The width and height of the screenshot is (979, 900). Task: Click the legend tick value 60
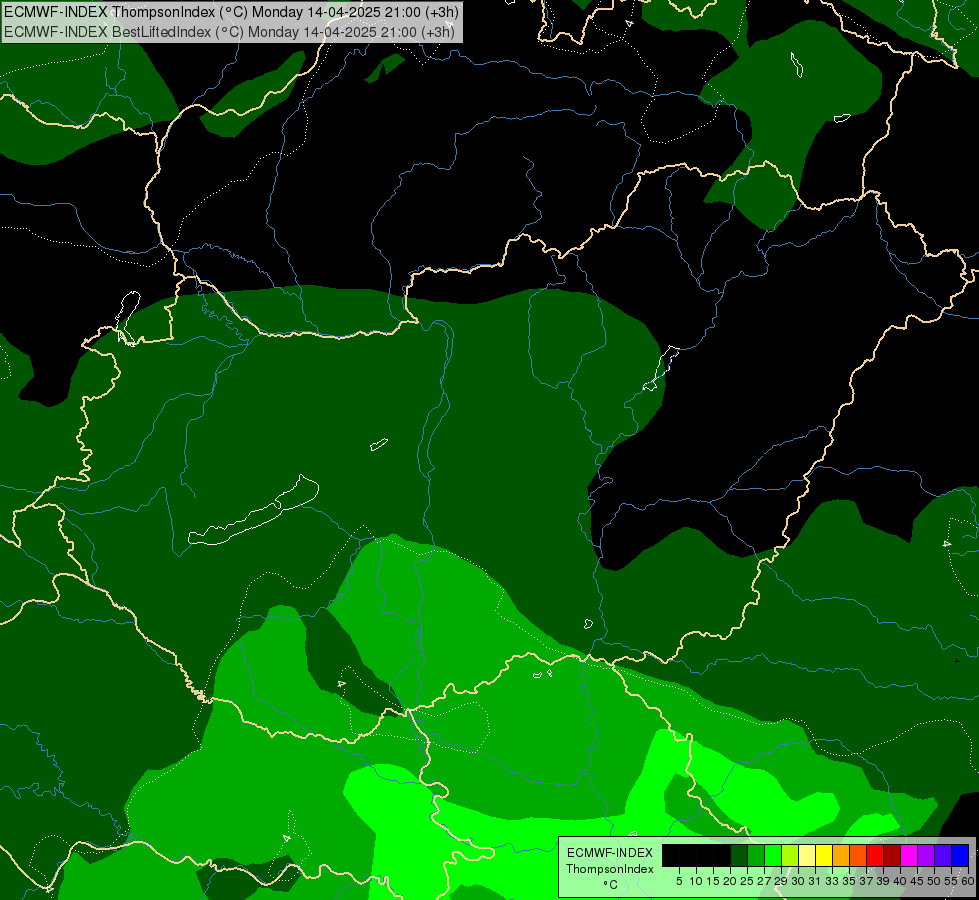968,881
